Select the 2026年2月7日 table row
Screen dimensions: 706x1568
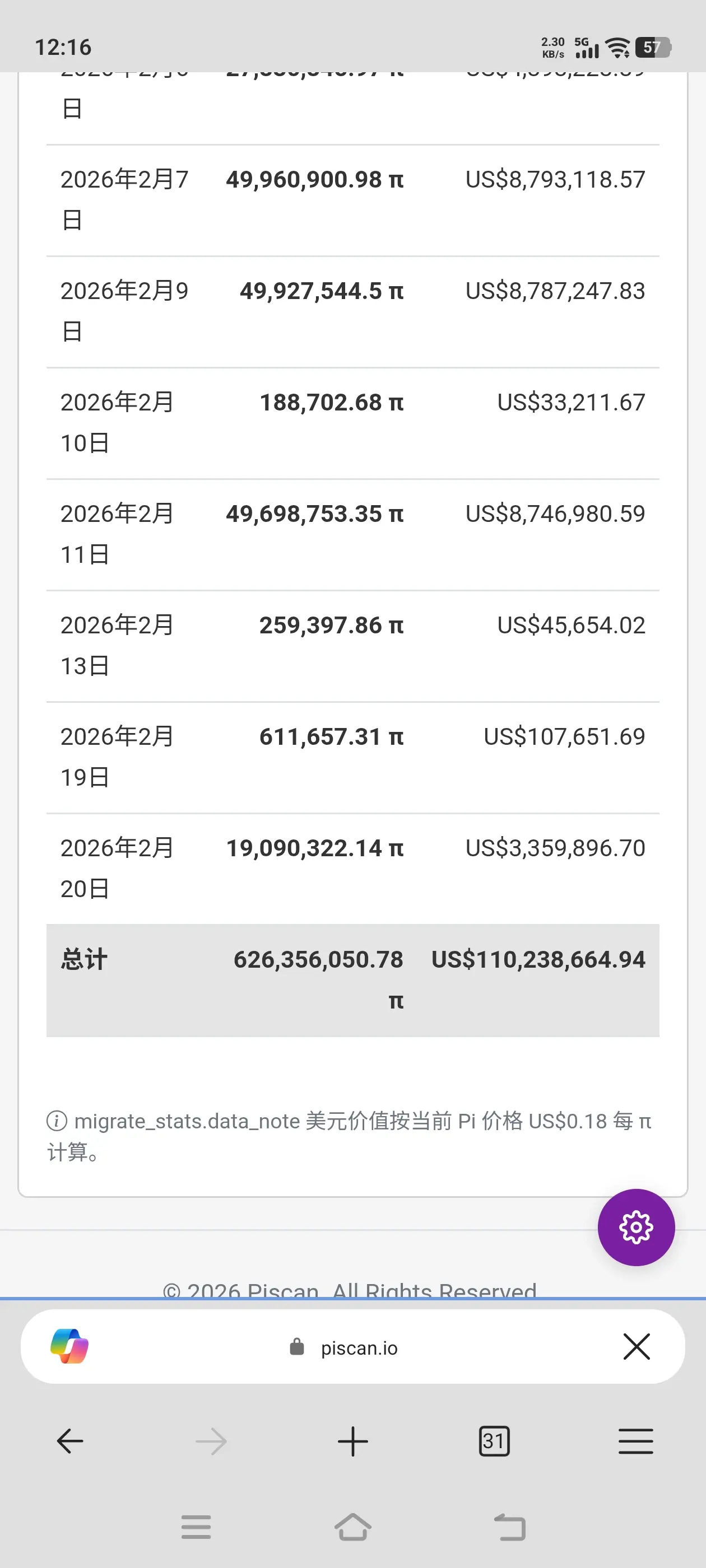click(x=352, y=200)
